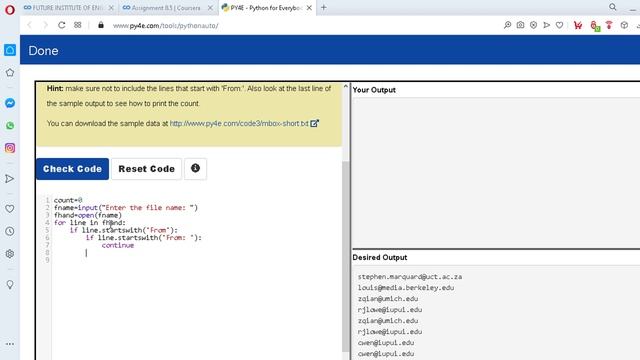Open the Opera main menu logo

pos(10,9)
